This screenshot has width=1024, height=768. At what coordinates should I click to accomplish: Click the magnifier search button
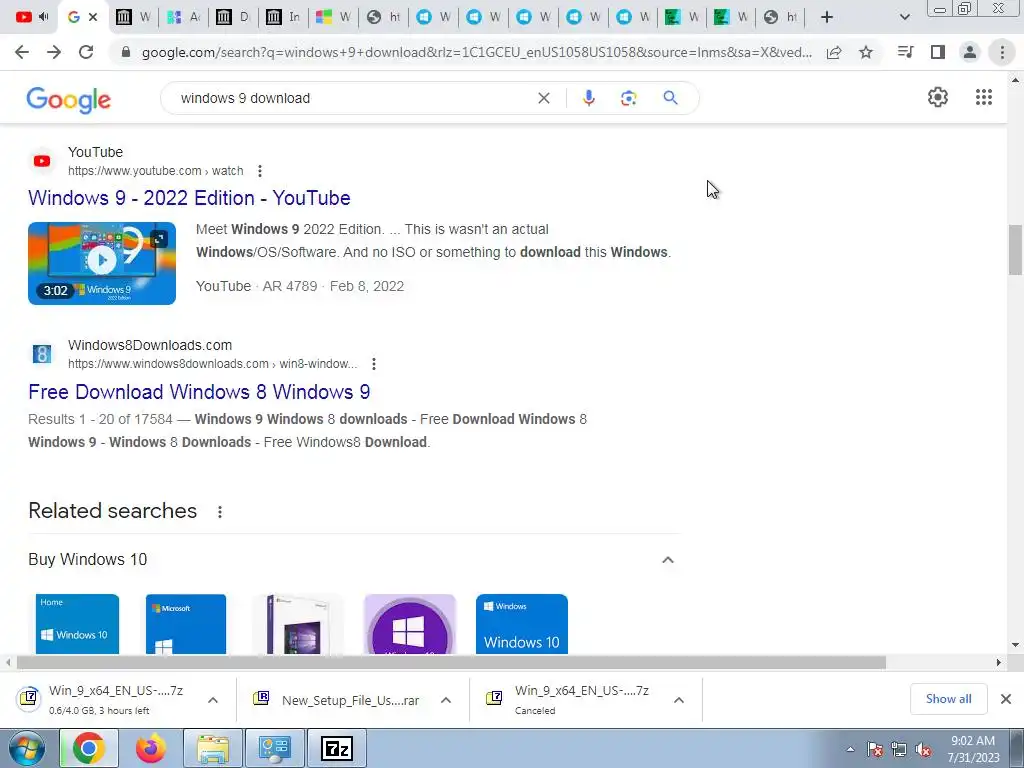(x=670, y=98)
